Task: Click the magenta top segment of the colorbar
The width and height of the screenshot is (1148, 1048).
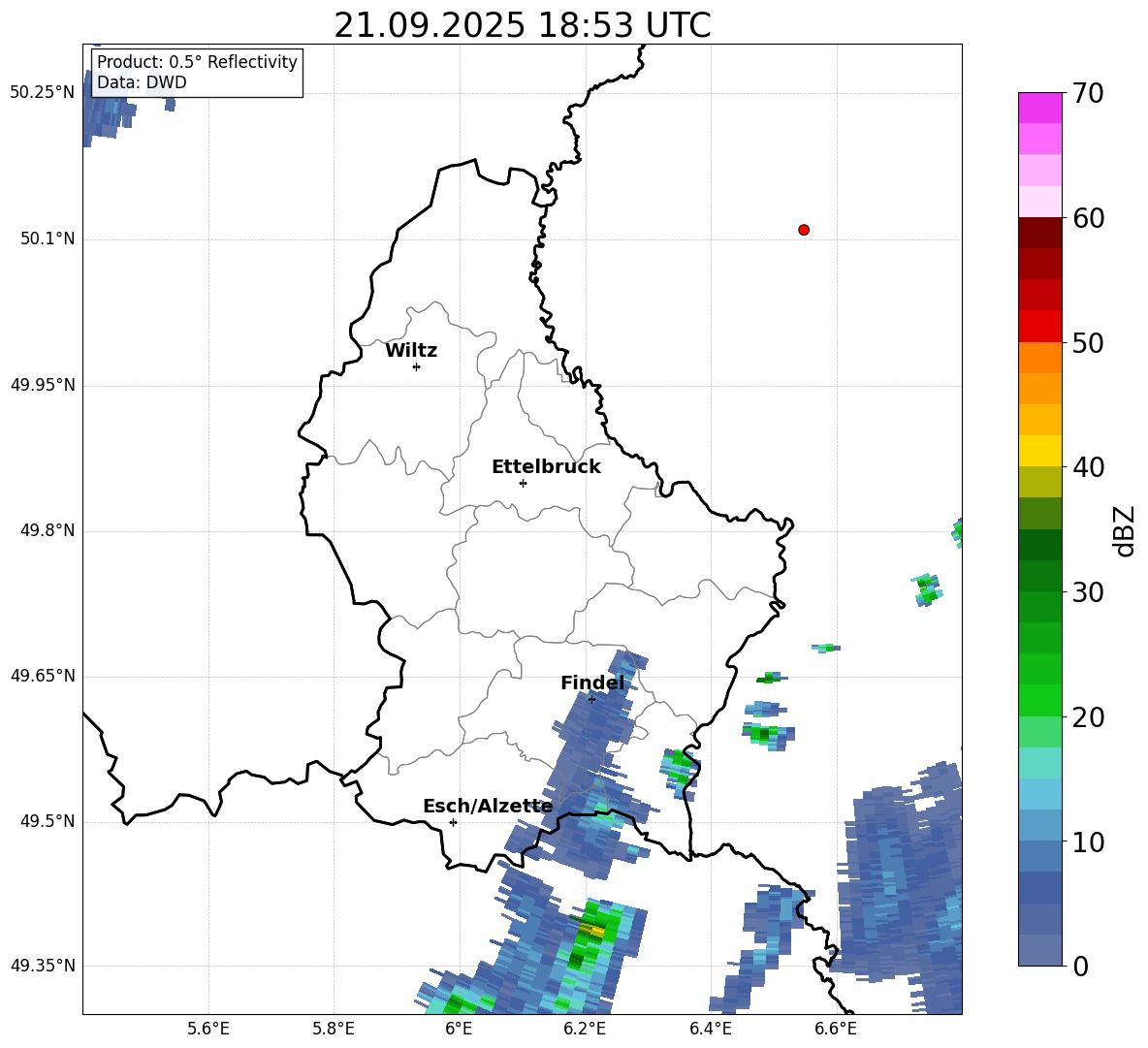Action: 1039,108
